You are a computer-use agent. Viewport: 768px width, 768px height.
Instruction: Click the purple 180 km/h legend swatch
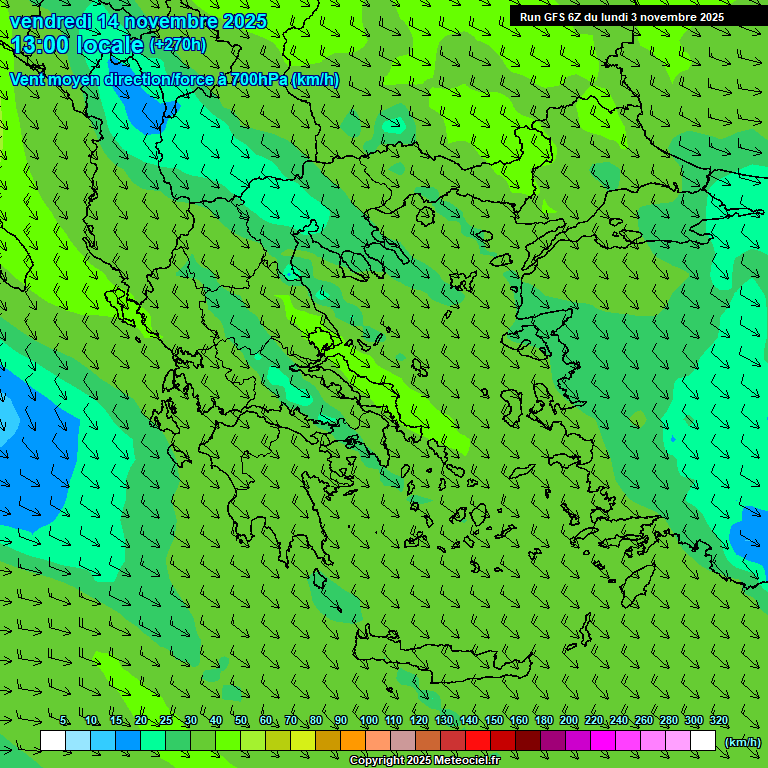[553, 741]
